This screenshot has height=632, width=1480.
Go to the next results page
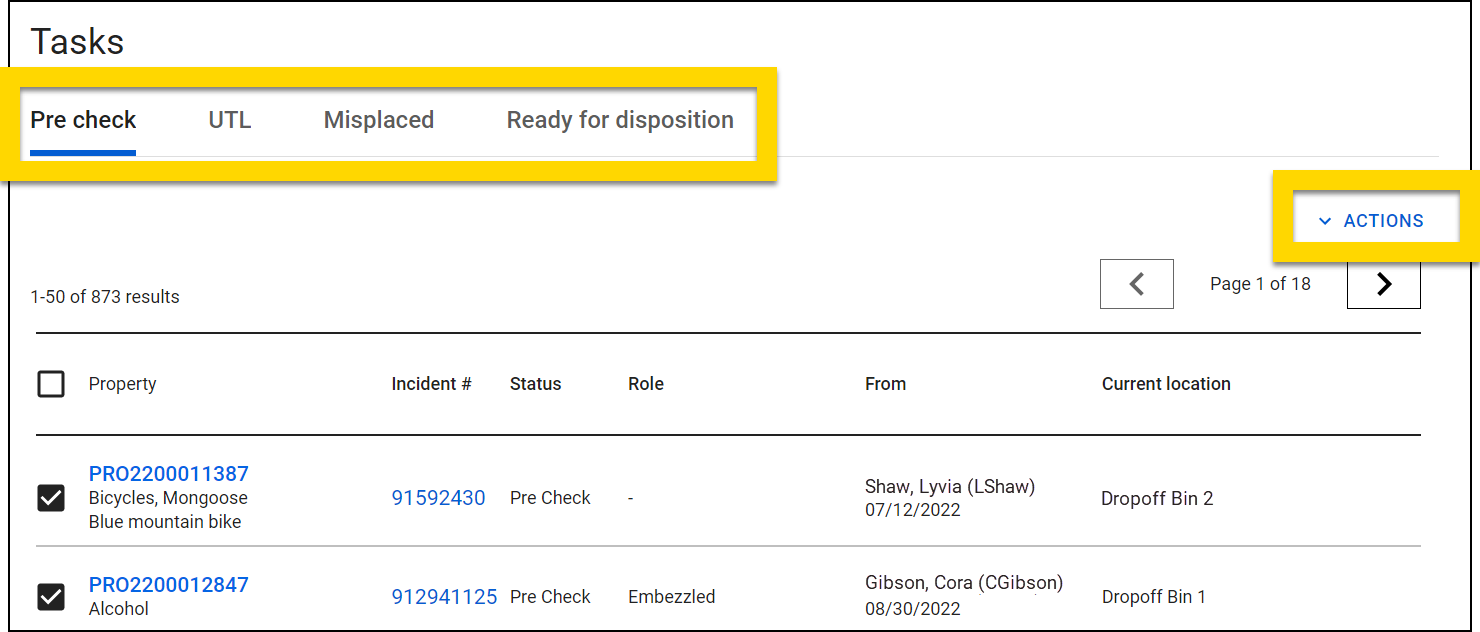tap(1383, 284)
